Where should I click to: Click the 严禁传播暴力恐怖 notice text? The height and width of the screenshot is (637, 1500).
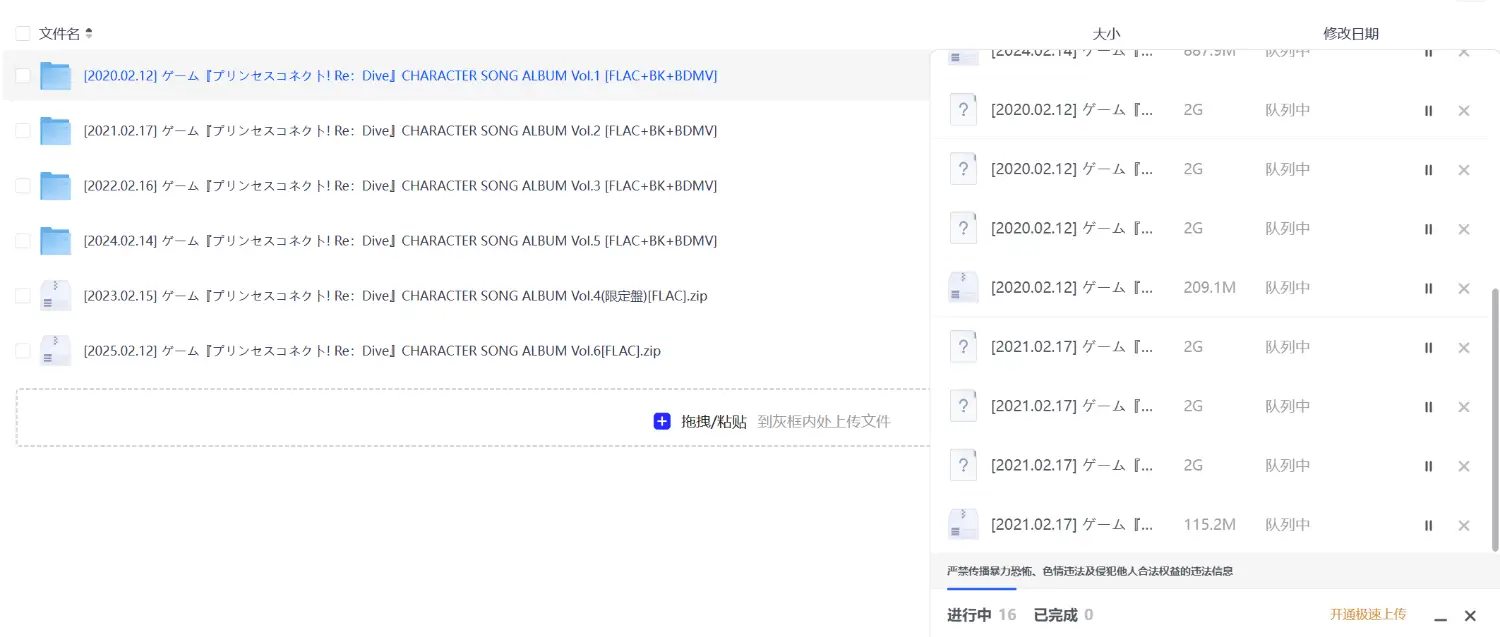tap(1090, 571)
